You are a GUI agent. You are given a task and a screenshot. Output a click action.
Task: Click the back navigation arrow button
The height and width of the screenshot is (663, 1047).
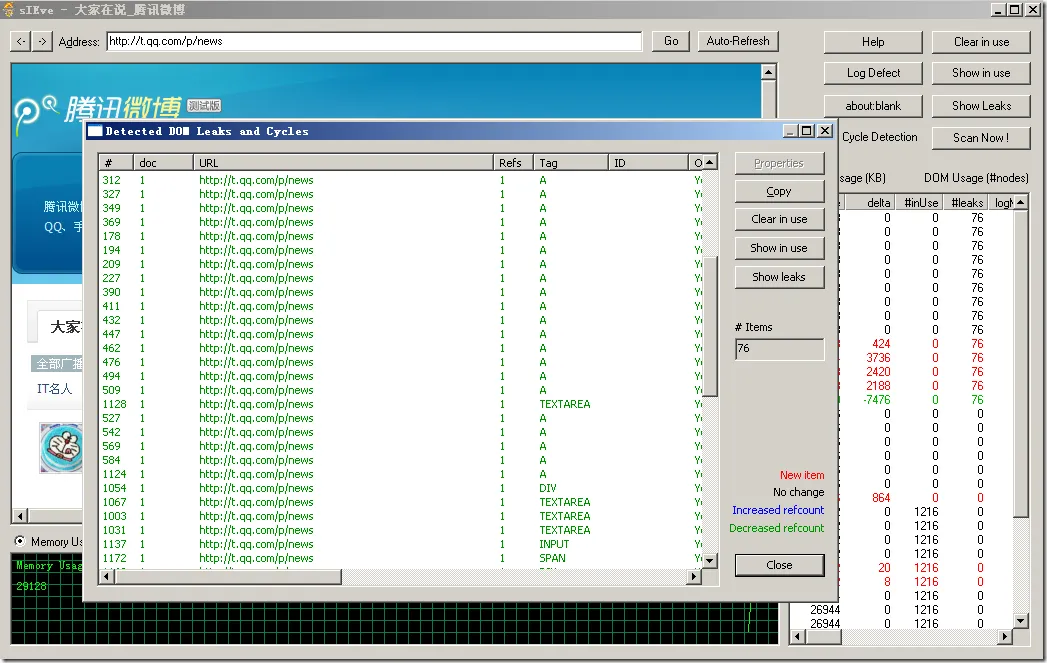[21, 41]
